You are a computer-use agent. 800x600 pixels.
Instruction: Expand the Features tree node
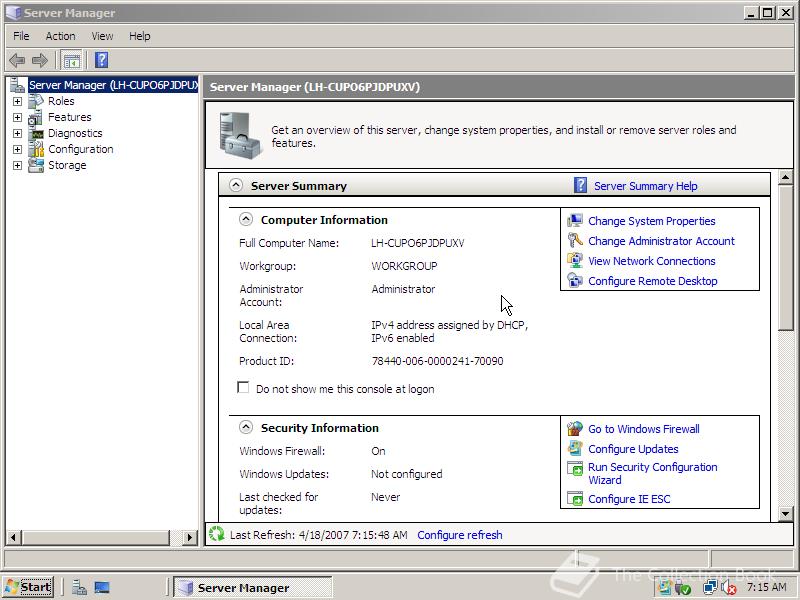pos(17,117)
